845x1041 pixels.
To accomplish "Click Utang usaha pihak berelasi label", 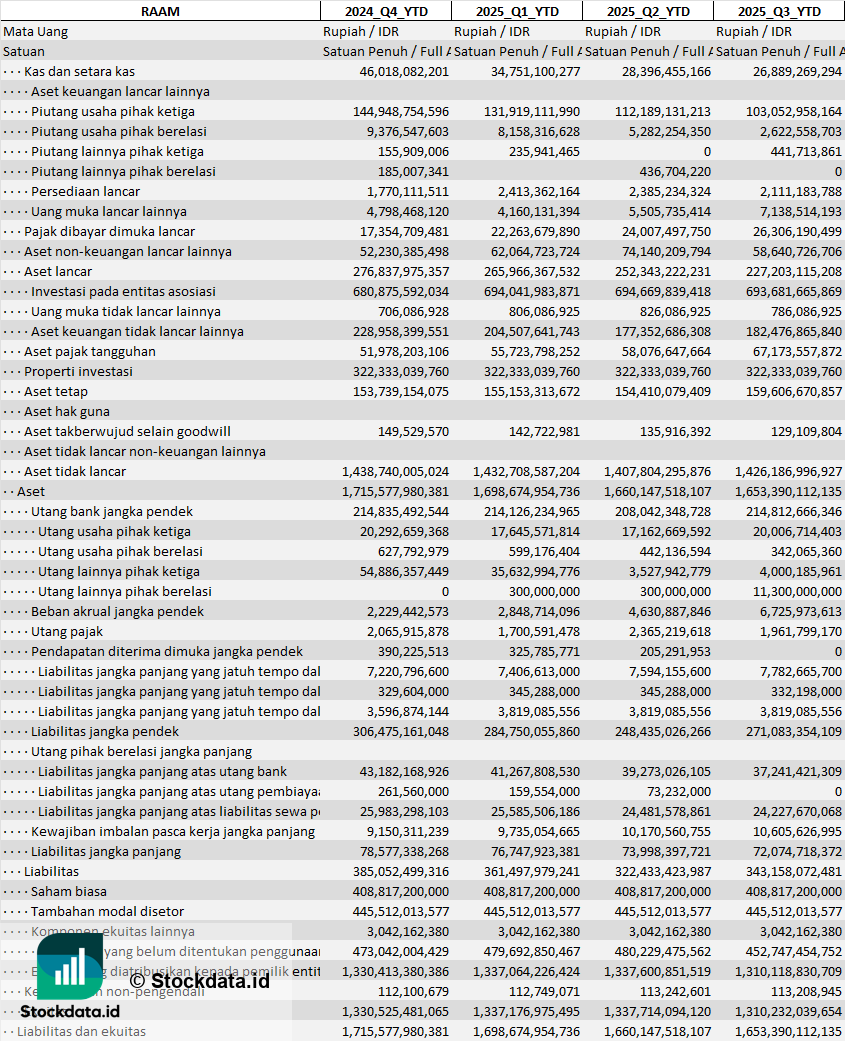I will pyautogui.click(x=120, y=551).
